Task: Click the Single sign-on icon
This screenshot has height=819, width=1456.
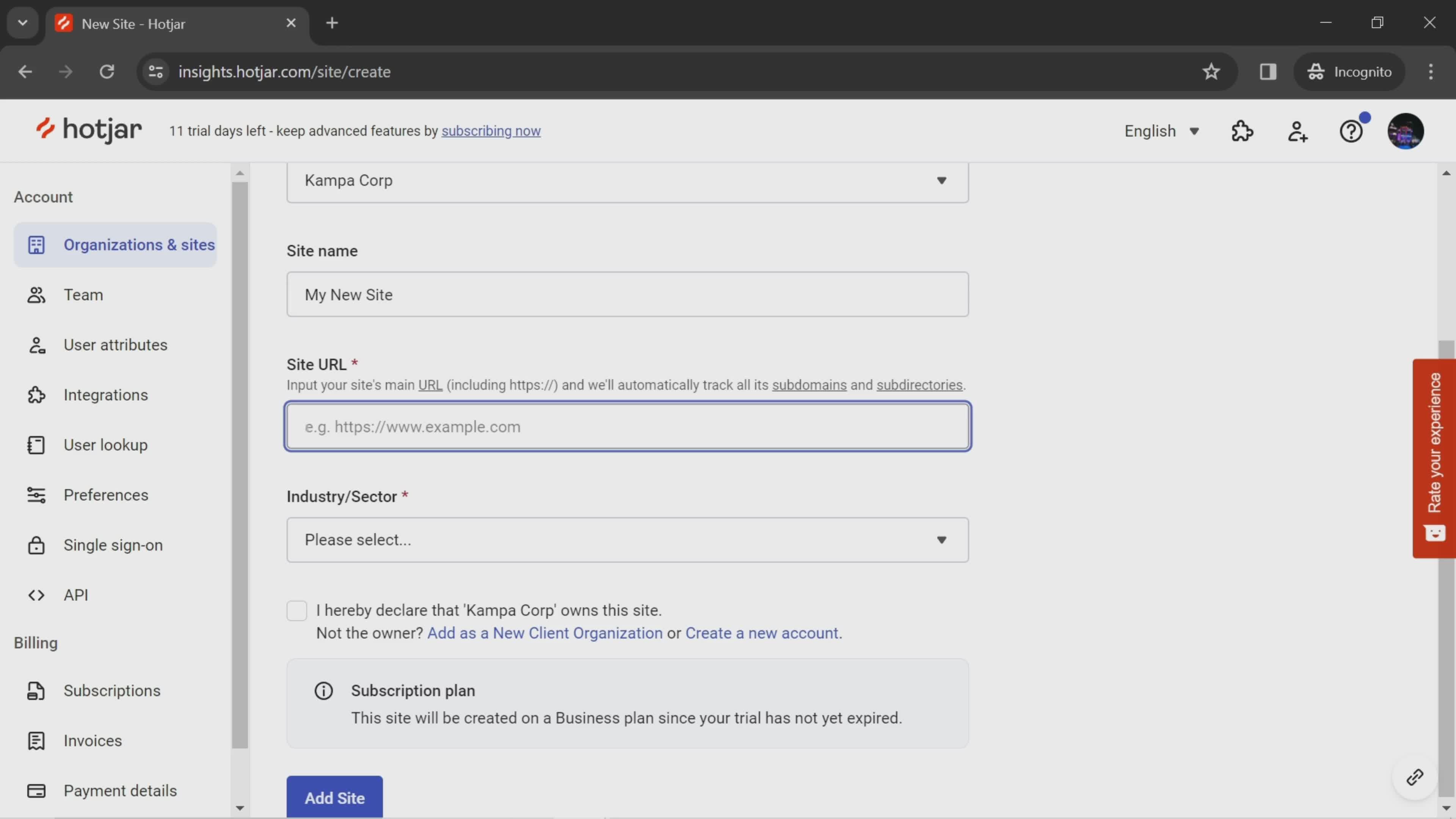Action: [x=34, y=545]
